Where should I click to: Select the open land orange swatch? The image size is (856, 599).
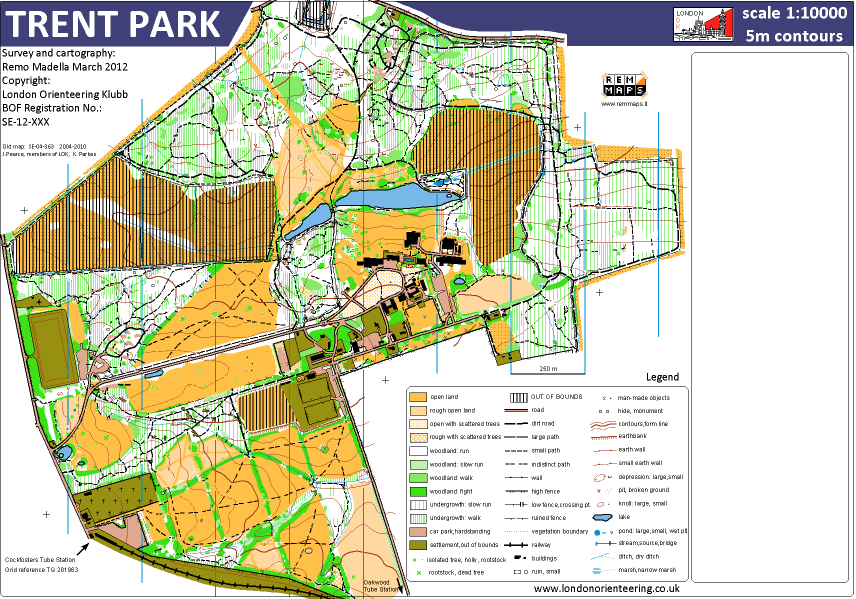pos(417,397)
